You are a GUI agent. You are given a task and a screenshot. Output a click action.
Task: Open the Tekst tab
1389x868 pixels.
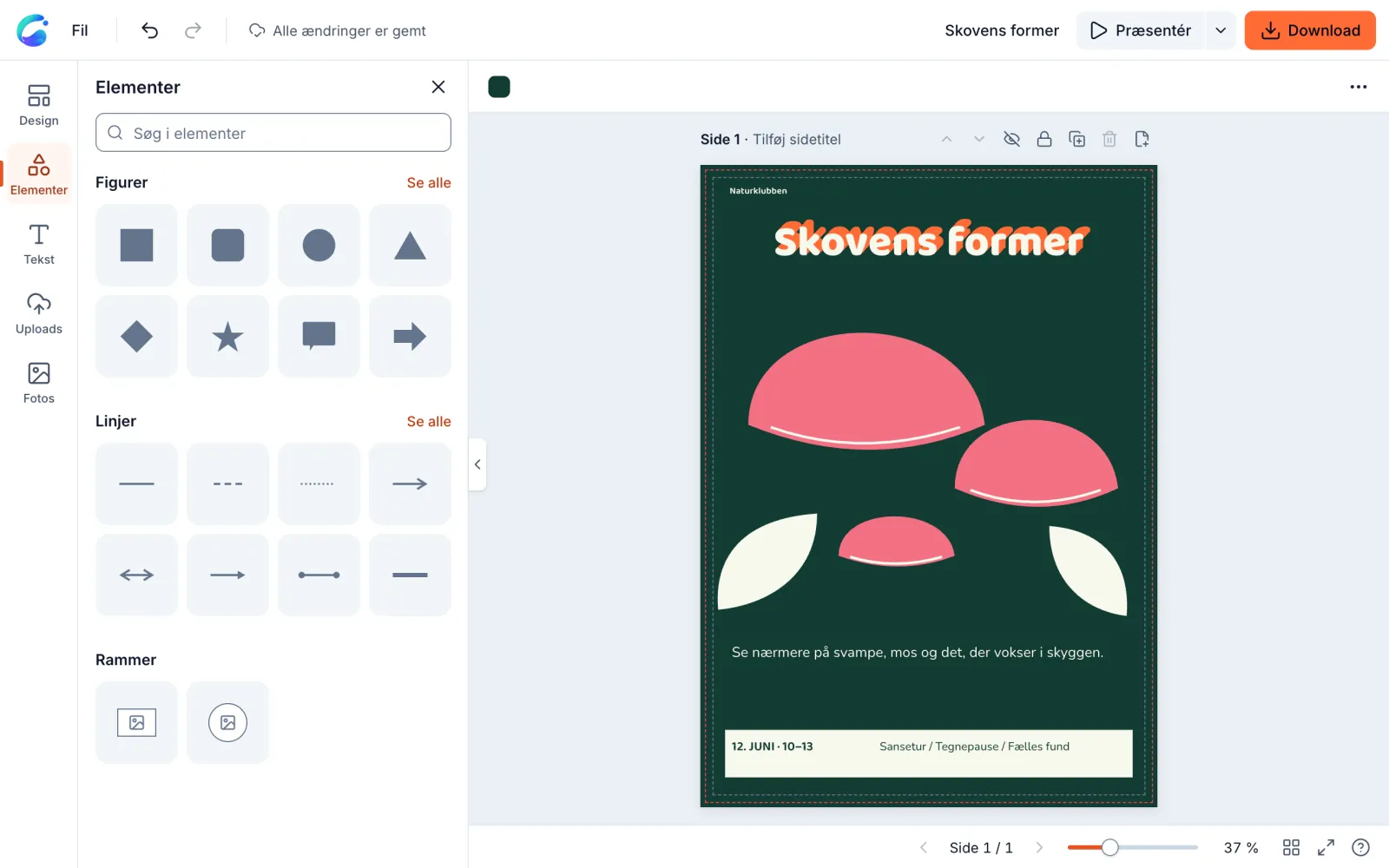pyautogui.click(x=39, y=245)
